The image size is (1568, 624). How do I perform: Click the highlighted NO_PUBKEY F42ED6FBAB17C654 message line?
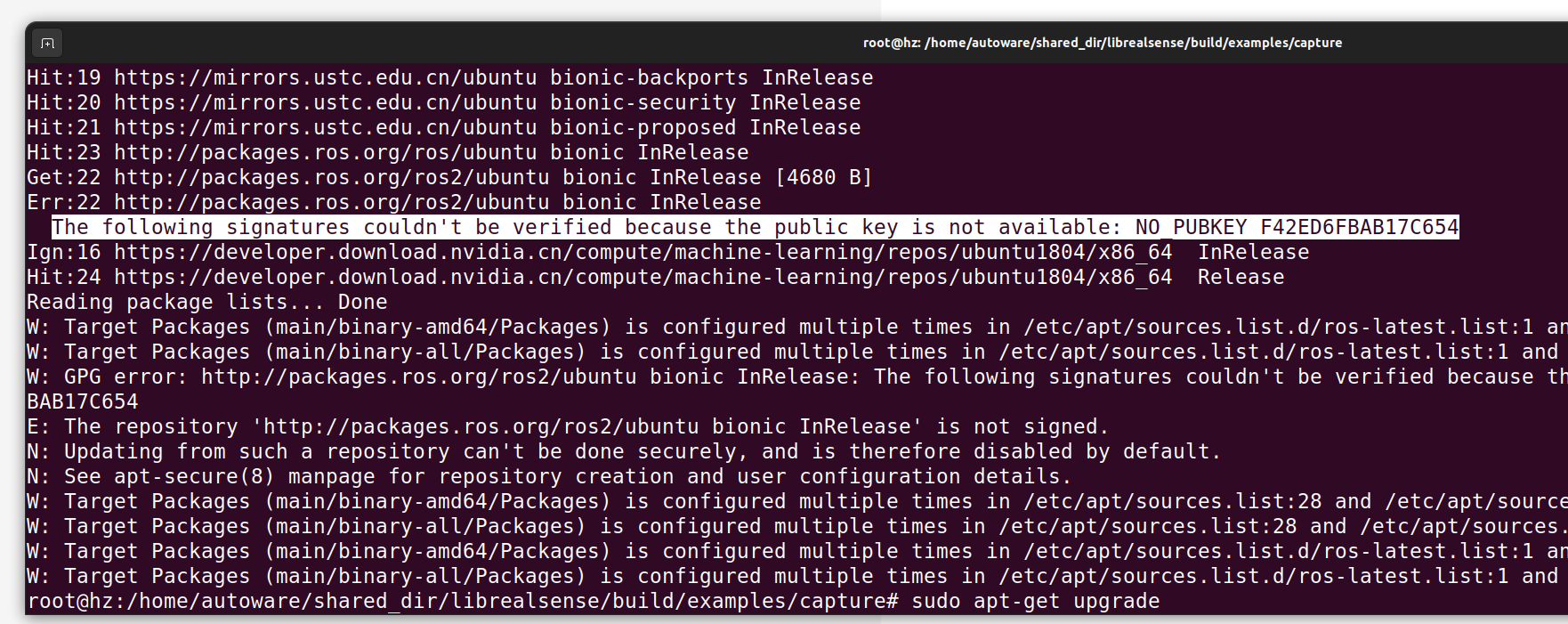coord(755,227)
